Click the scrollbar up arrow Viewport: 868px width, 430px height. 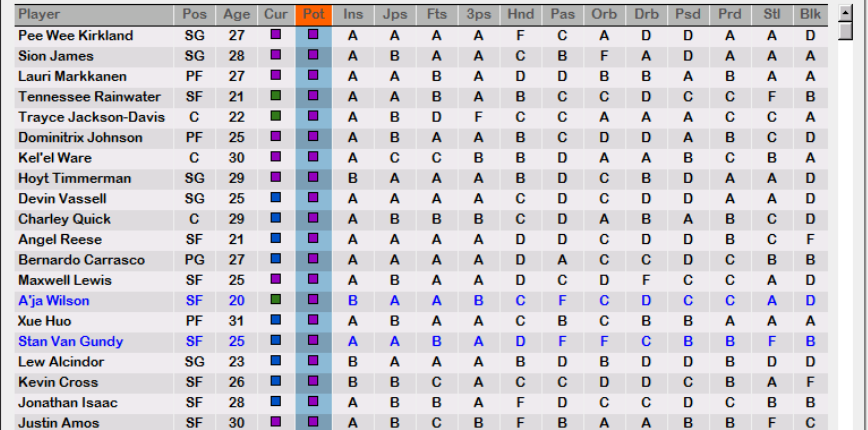pyautogui.click(x=846, y=14)
